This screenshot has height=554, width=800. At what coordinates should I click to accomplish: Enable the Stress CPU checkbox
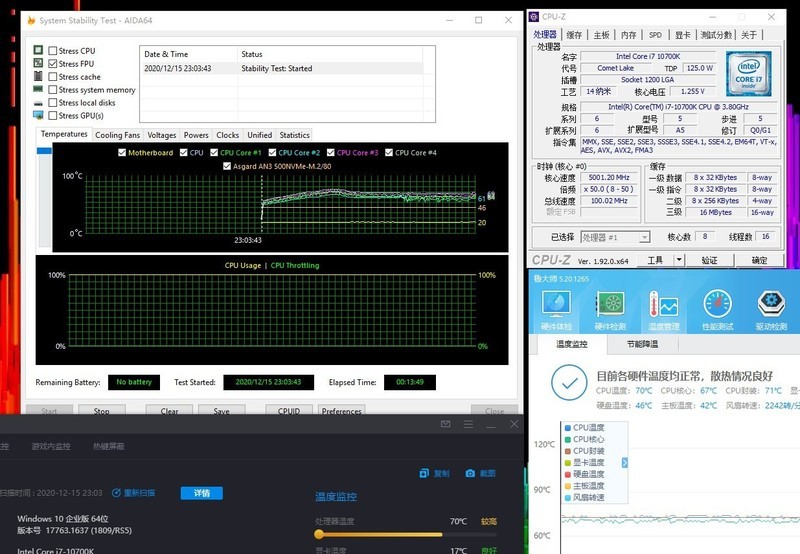pyautogui.click(x=53, y=51)
